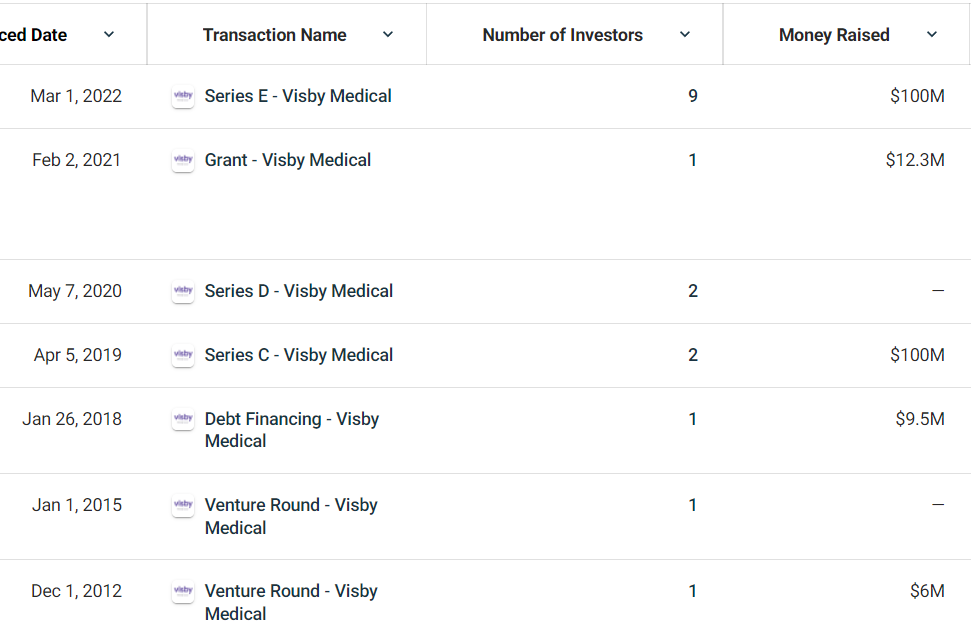Open Money Raised column dropdown arrow
The height and width of the screenshot is (634, 971).
(x=932, y=35)
